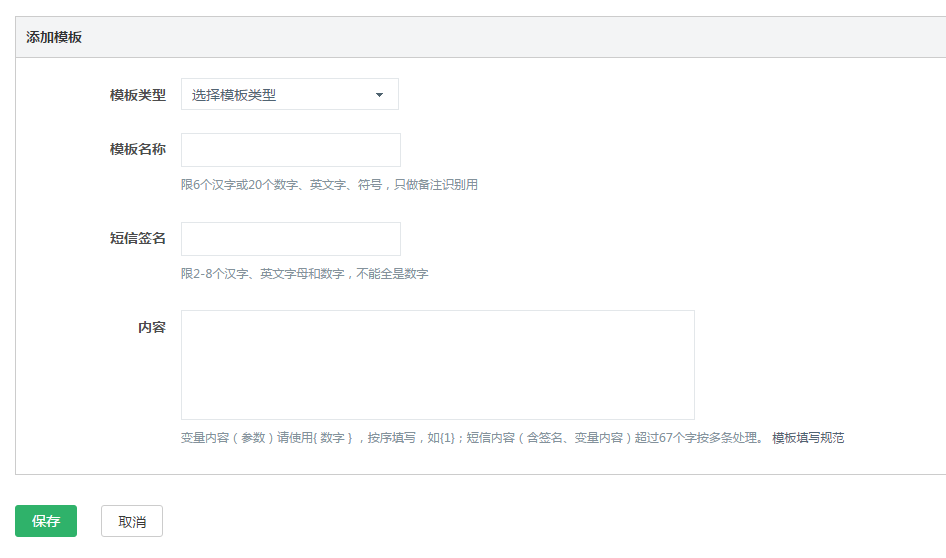Click the 内容 field label
Viewport: 946px width, 558px height.
tap(151, 327)
